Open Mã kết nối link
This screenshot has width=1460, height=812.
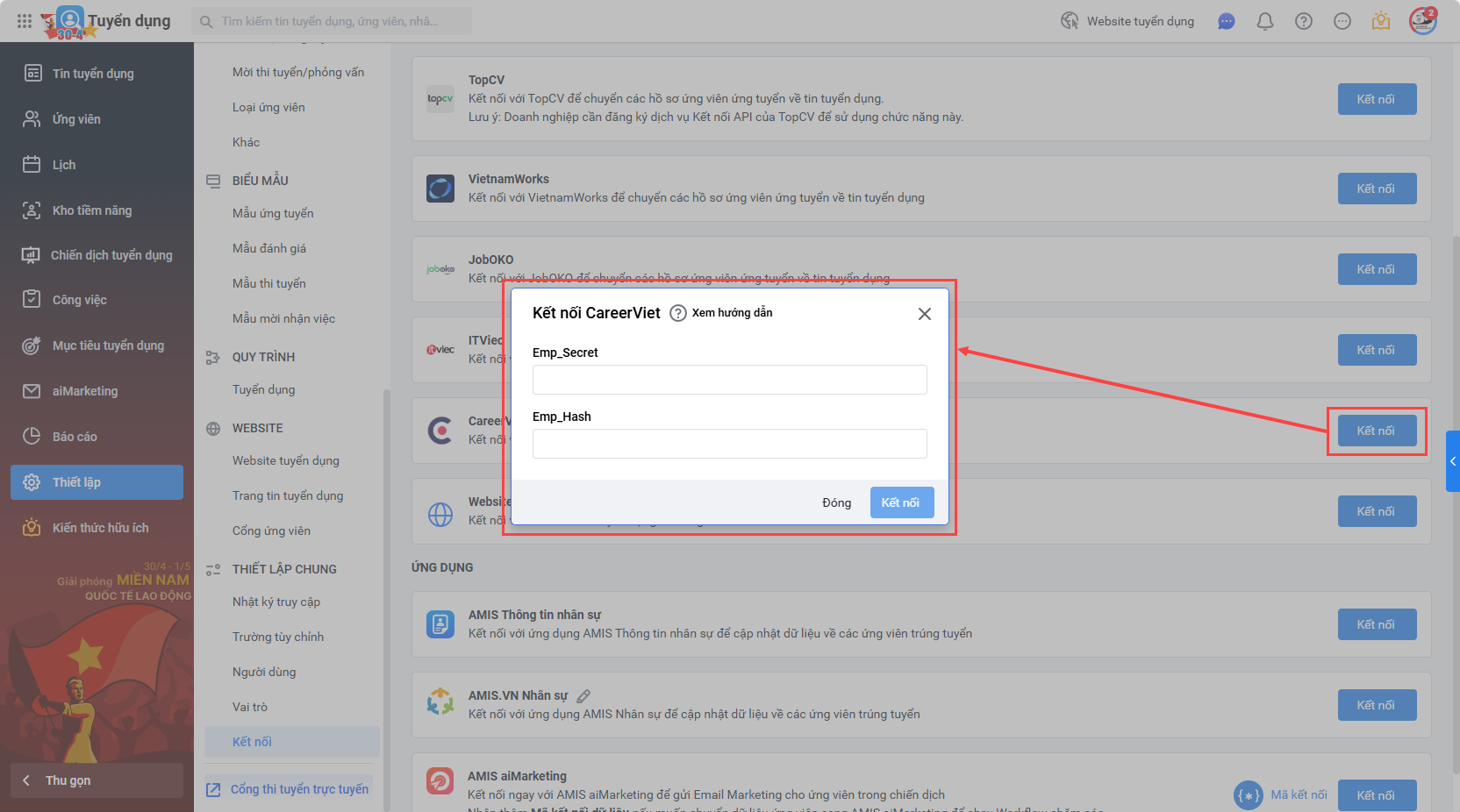(1299, 794)
